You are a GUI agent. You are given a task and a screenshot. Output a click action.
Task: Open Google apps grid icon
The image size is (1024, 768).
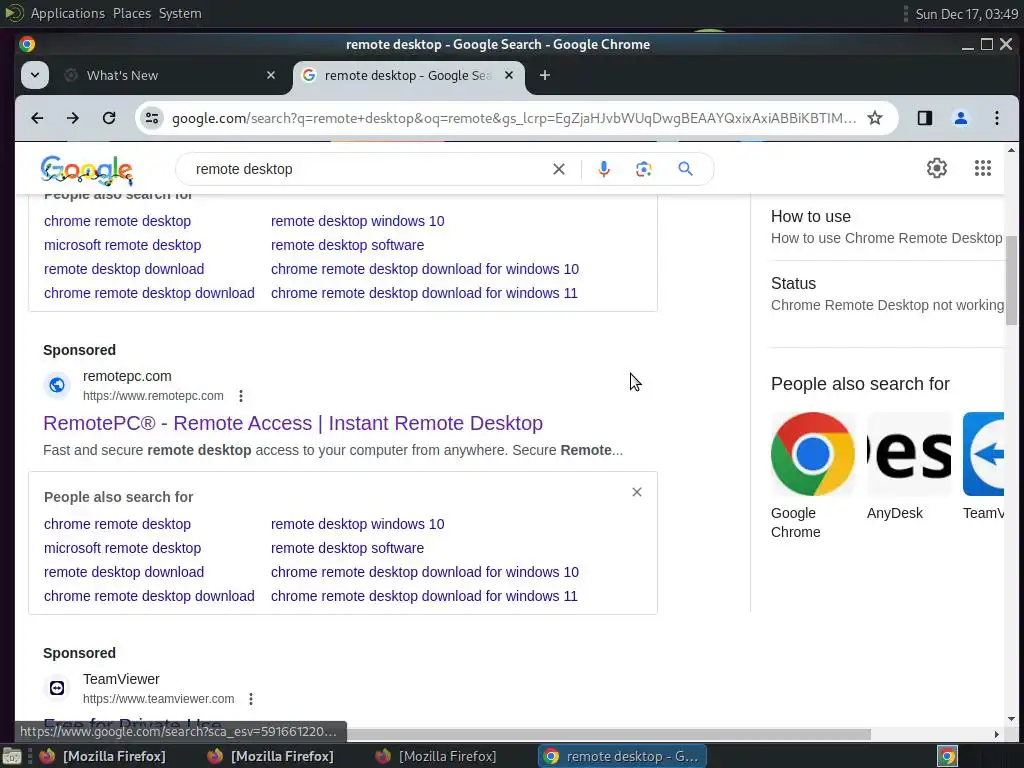click(x=983, y=168)
